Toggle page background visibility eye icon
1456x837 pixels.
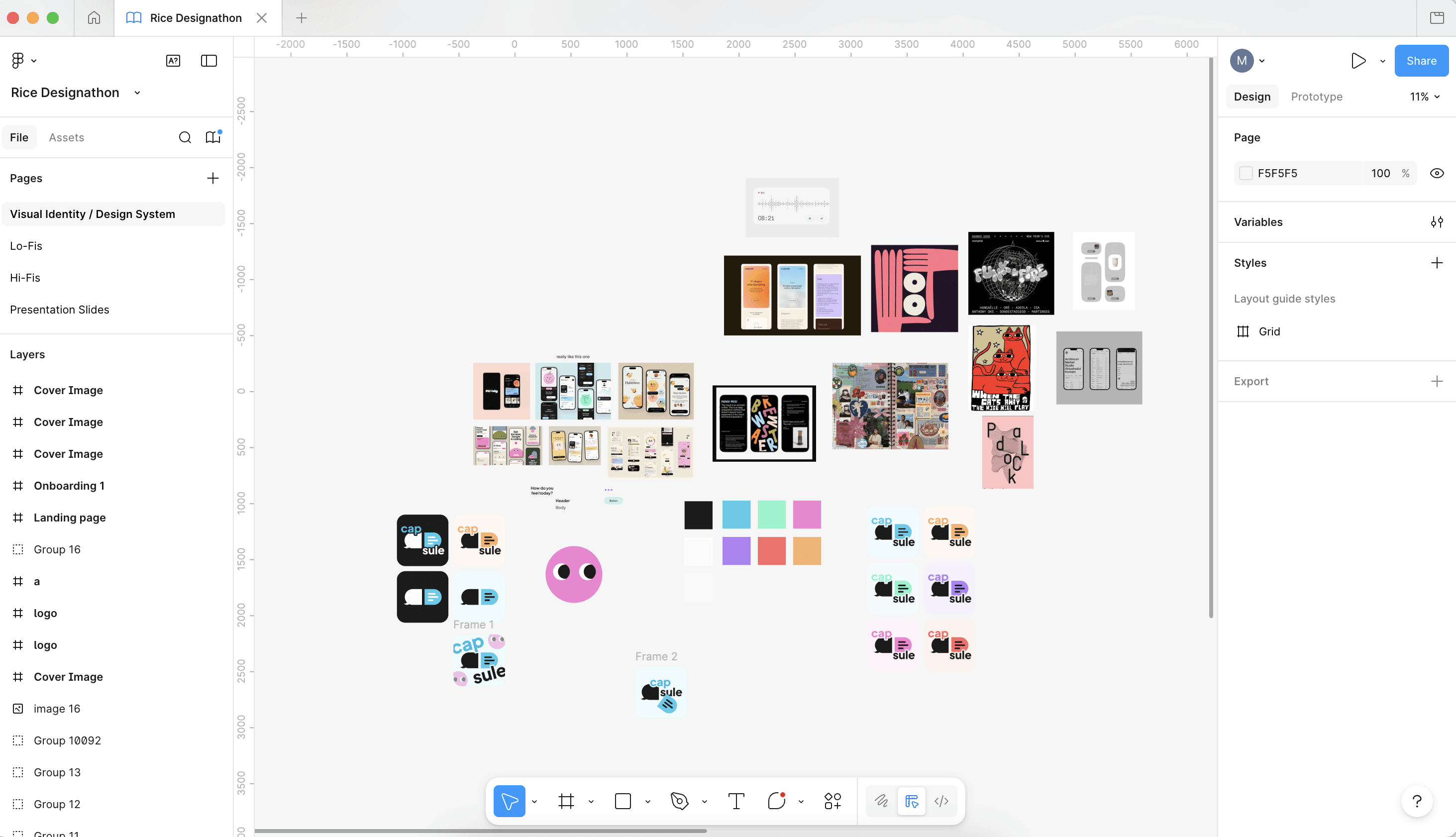pos(1437,174)
